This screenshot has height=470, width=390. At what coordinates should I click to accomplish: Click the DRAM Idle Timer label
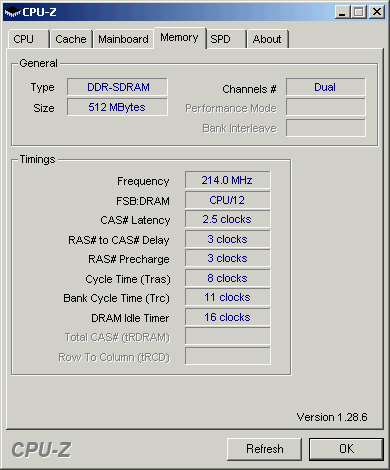(130, 318)
